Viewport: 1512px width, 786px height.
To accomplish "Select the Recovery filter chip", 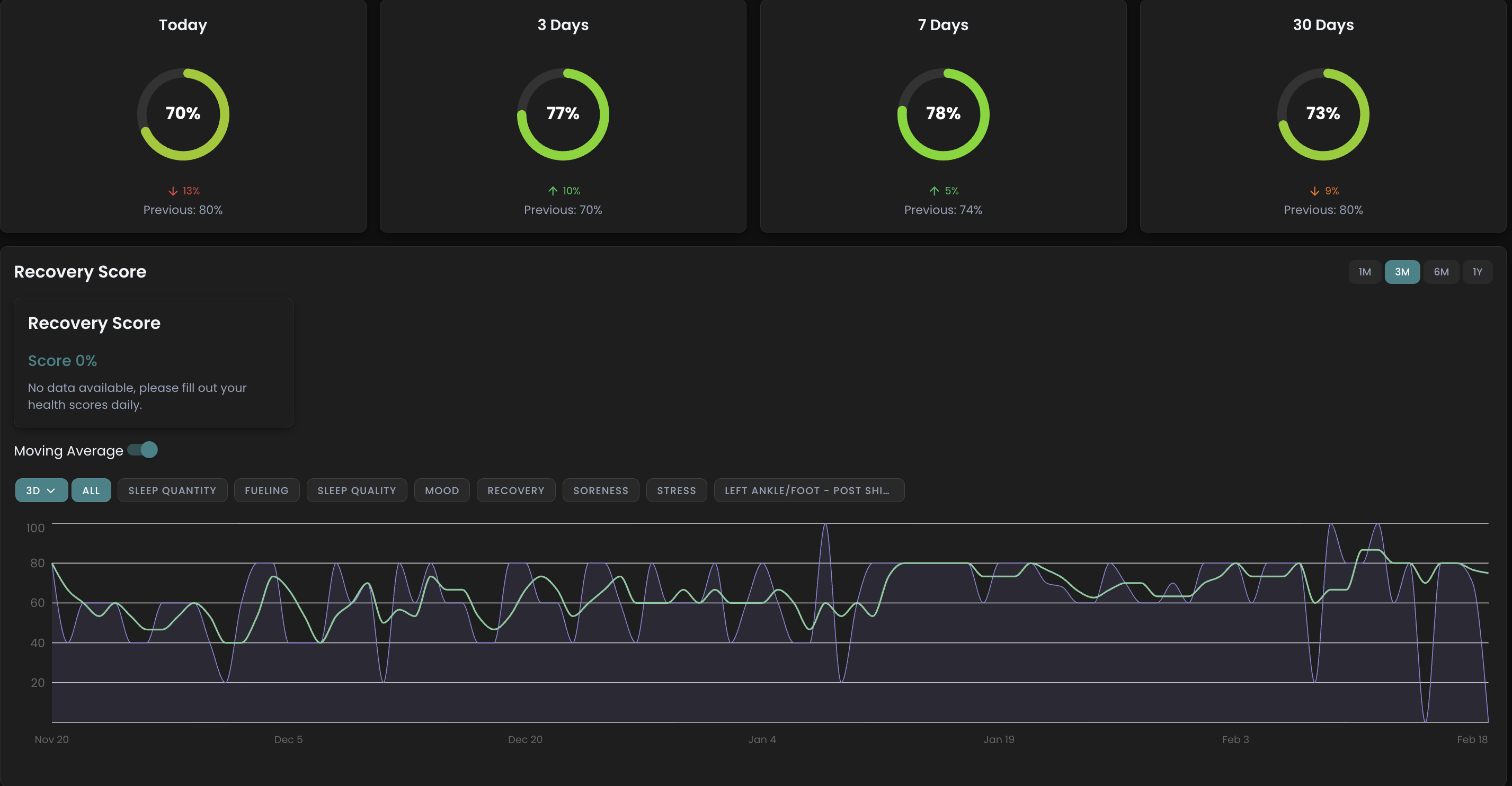I will [515, 491].
